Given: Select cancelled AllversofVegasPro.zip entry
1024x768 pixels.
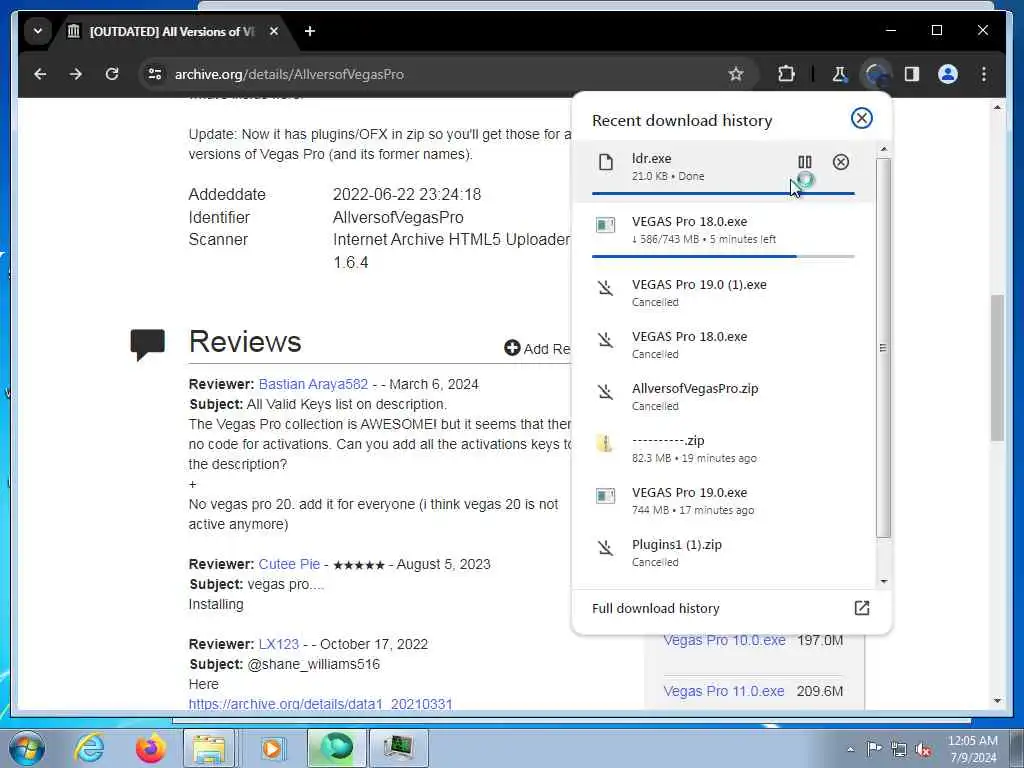Looking at the screenshot, I should [723, 396].
